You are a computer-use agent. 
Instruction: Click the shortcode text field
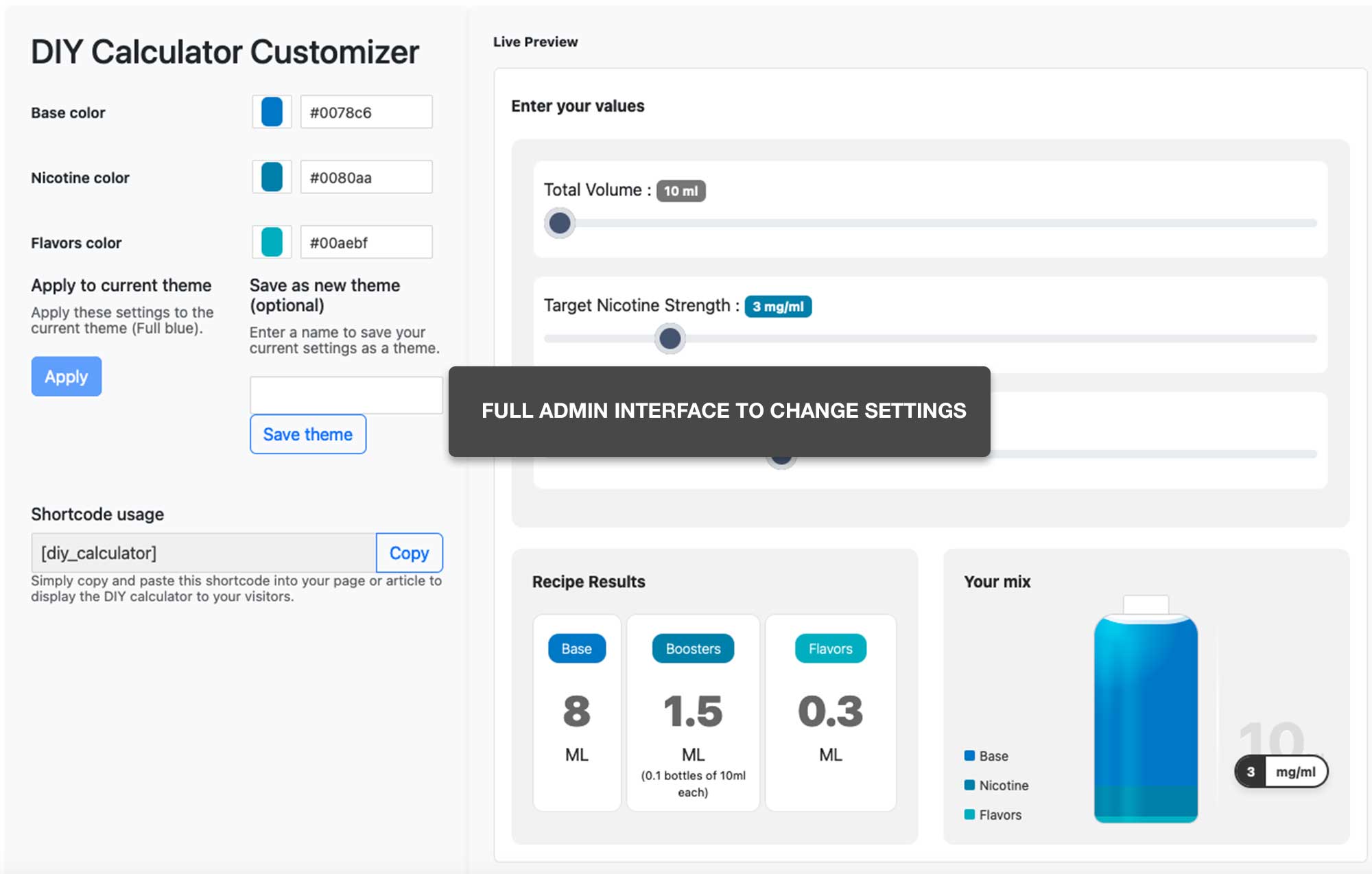coord(204,553)
